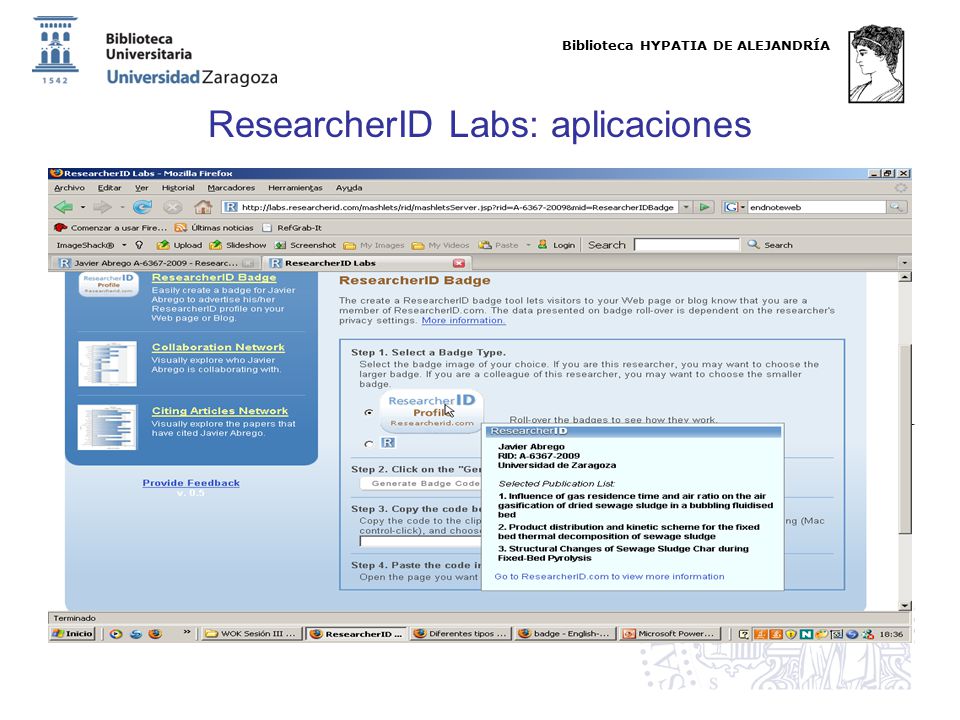The height and width of the screenshot is (720, 960).
Task: Open the Editar menu
Action: (x=110, y=188)
